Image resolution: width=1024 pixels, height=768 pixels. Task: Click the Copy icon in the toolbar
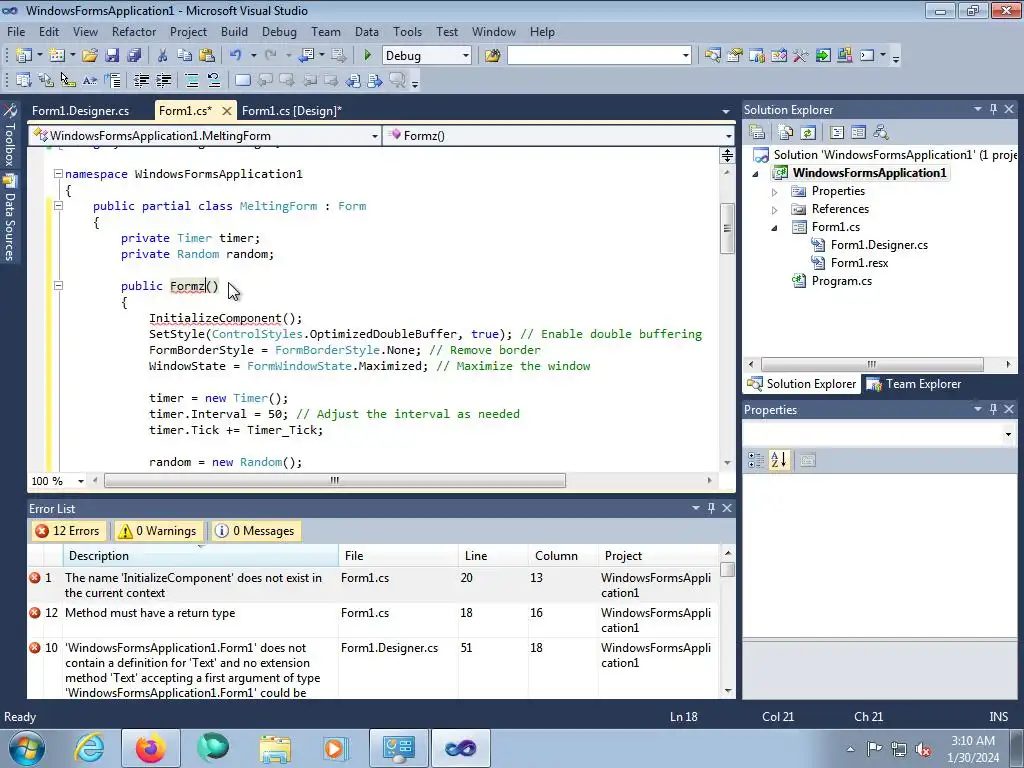[185, 56]
